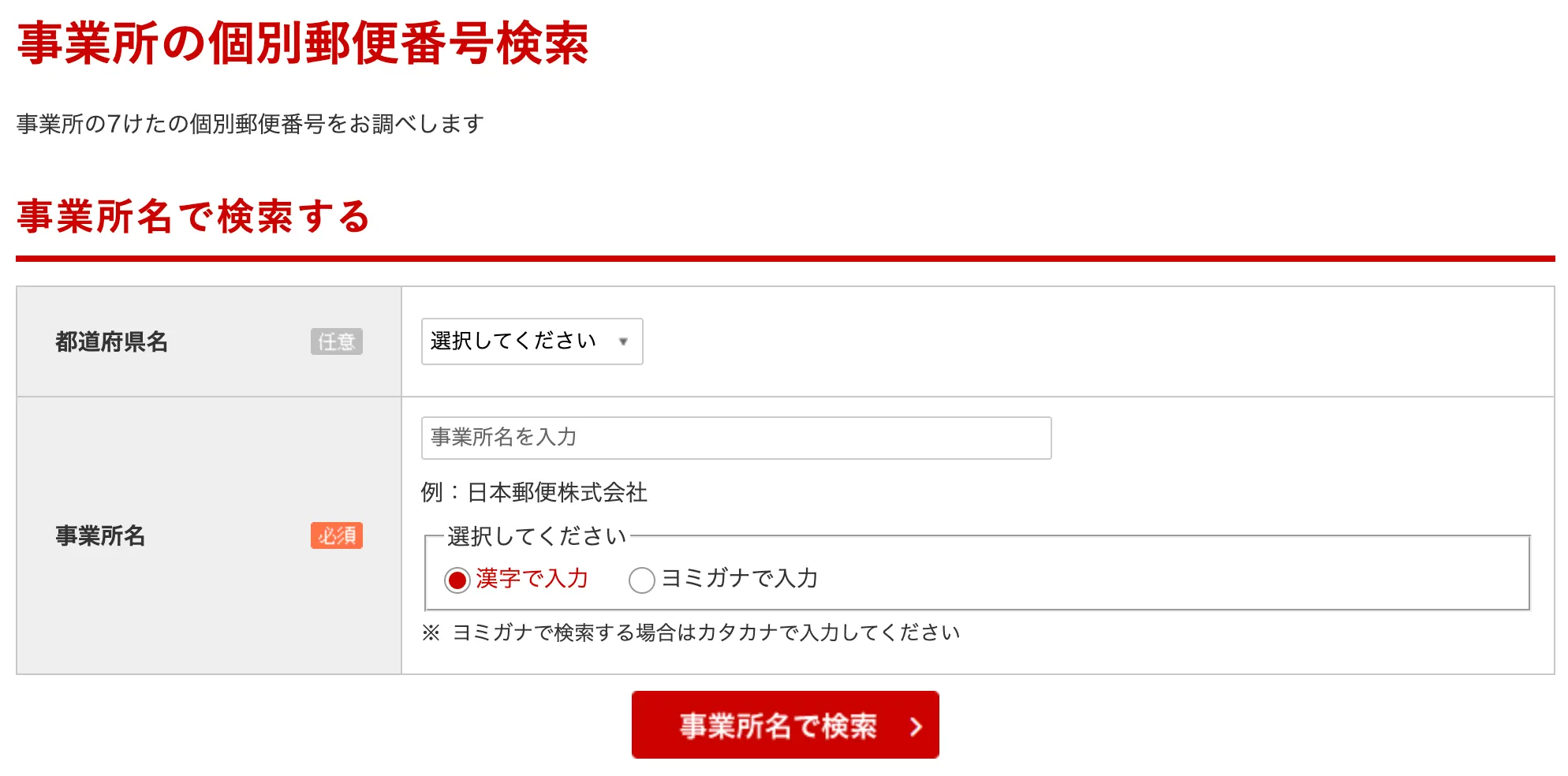
Task: Select the 漢字で入力 radio button
Action: pyautogui.click(x=457, y=580)
